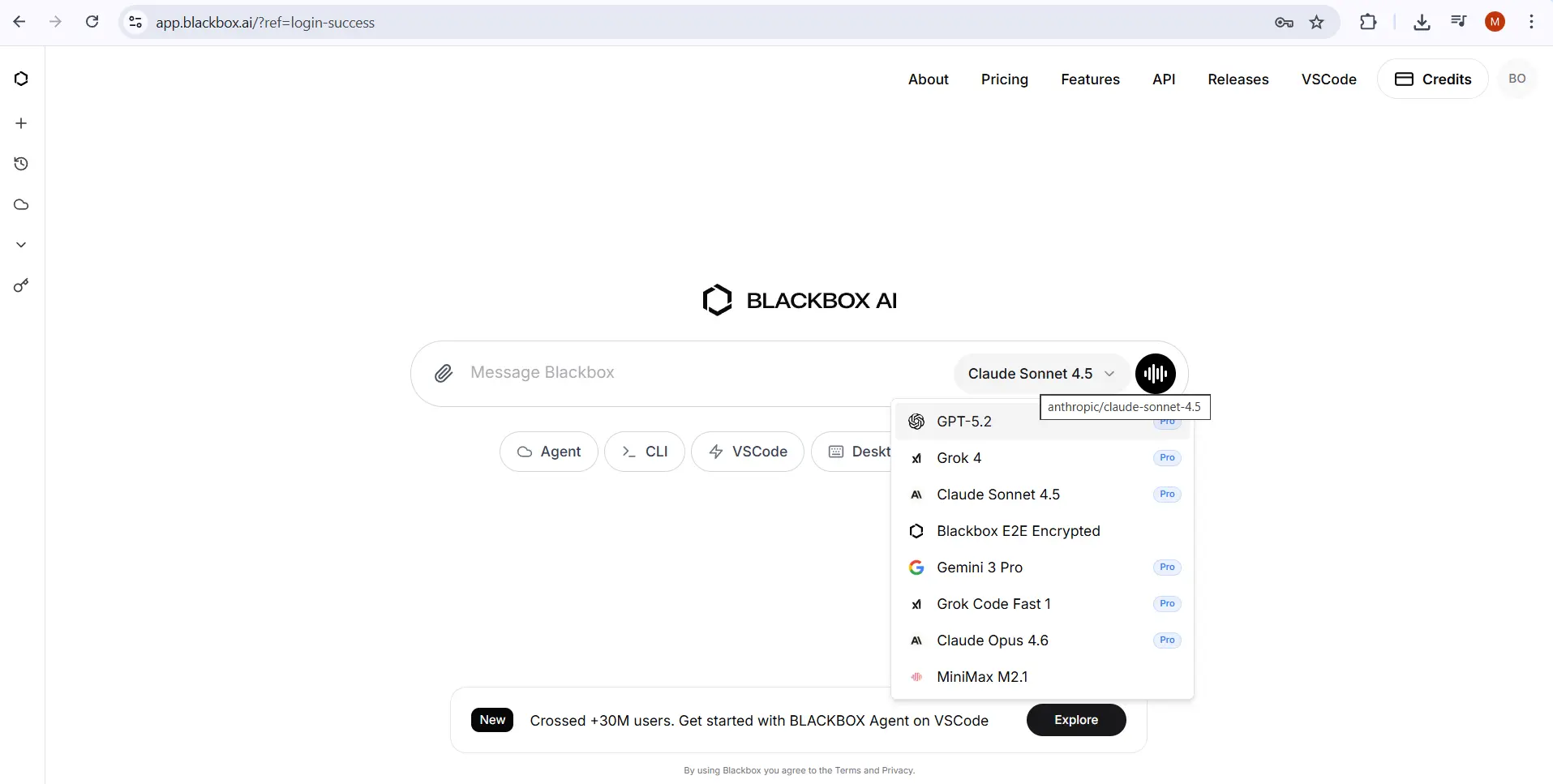Click the Credits button
Image resolution: width=1553 pixels, height=784 pixels.
pos(1432,79)
